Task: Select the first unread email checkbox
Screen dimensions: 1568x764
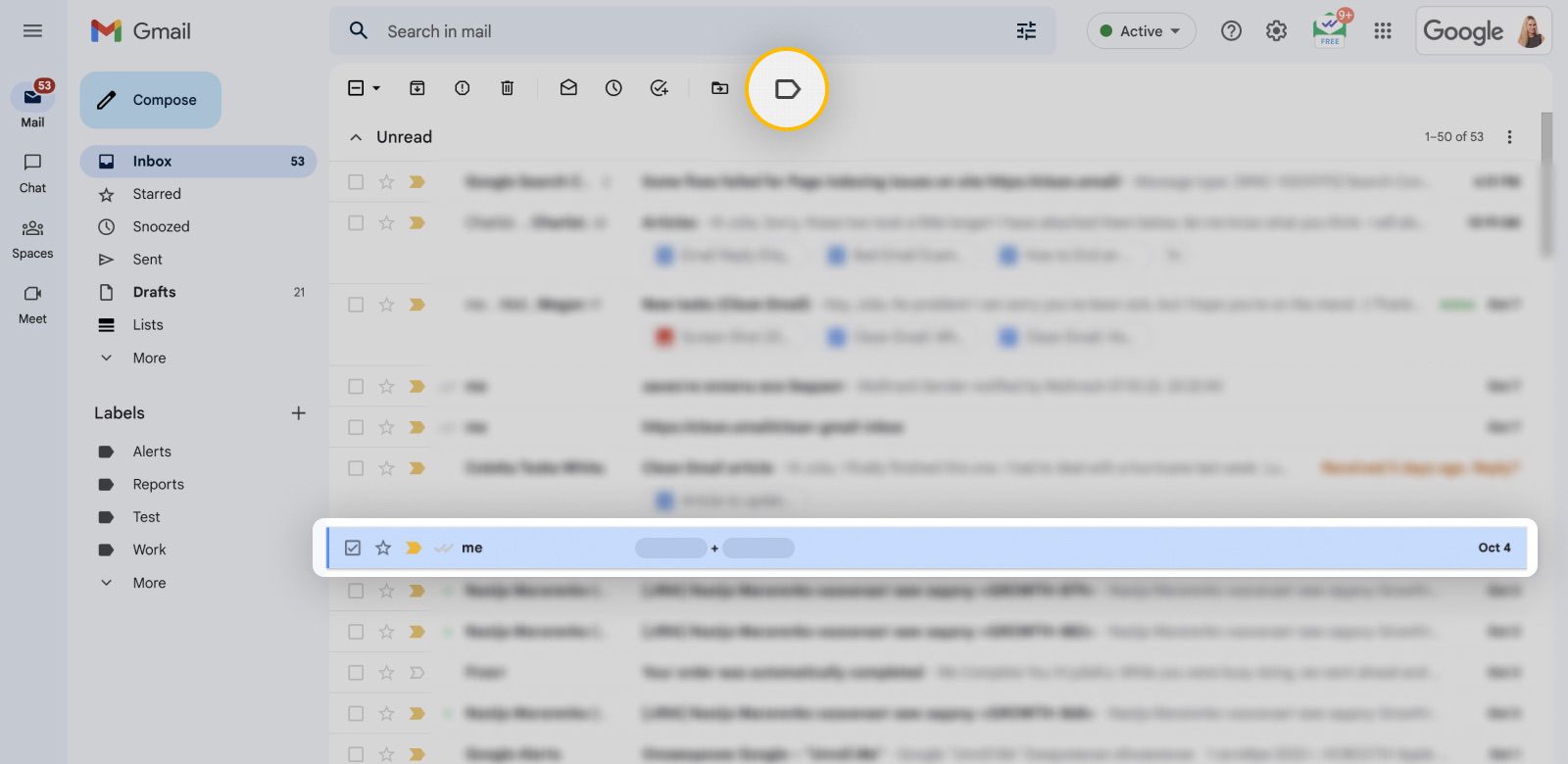Action: point(356,182)
